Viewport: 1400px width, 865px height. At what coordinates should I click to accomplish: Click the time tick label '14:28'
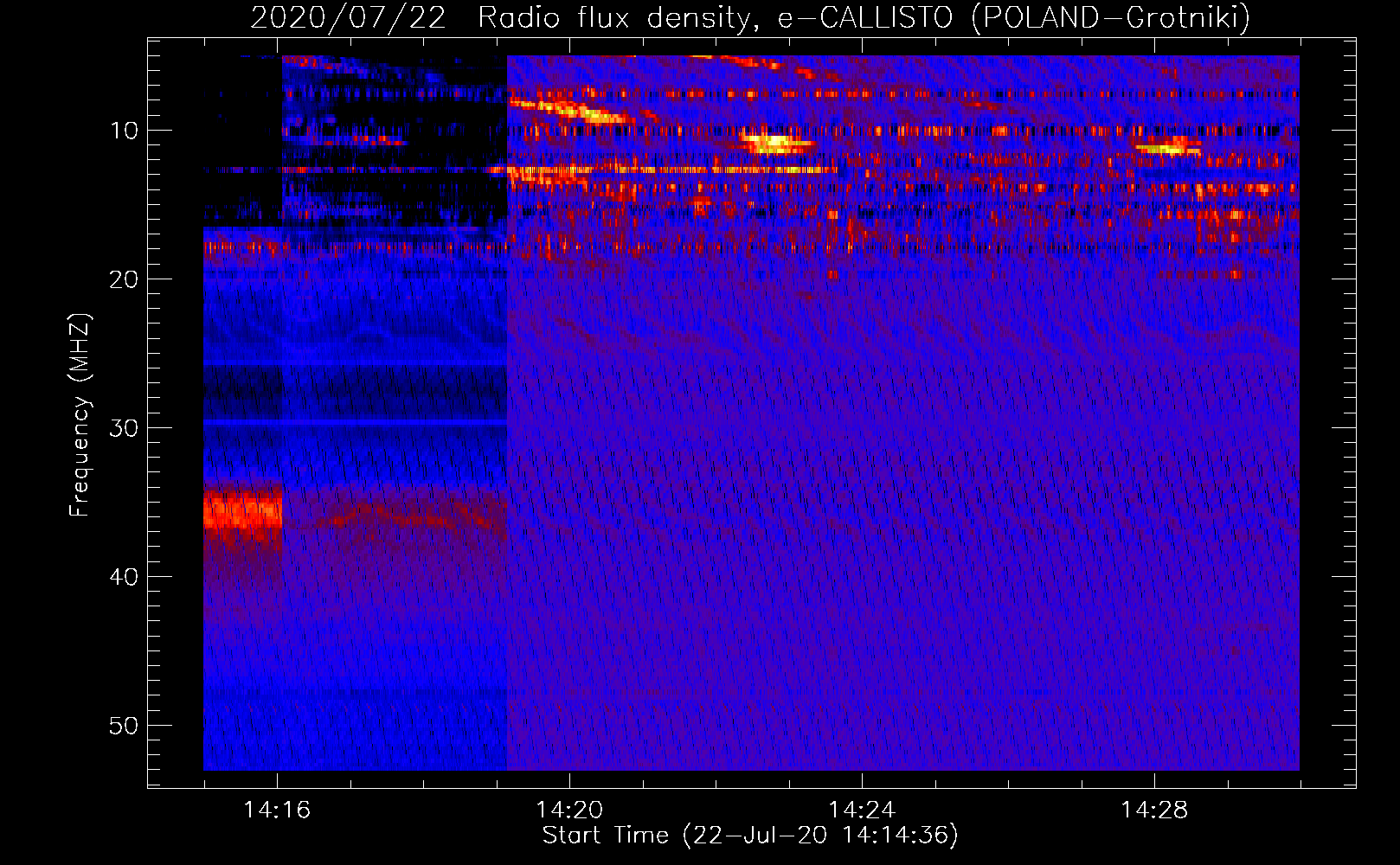tap(1154, 811)
